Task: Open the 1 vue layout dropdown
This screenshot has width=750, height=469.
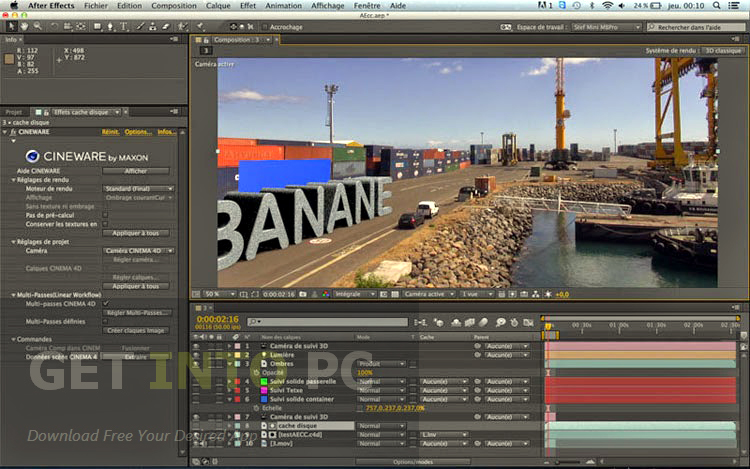Action: (x=476, y=294)
